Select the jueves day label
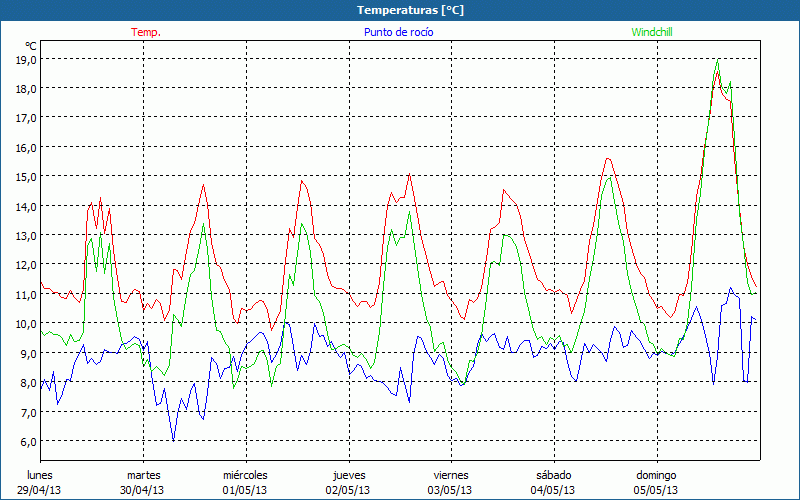 348,475
